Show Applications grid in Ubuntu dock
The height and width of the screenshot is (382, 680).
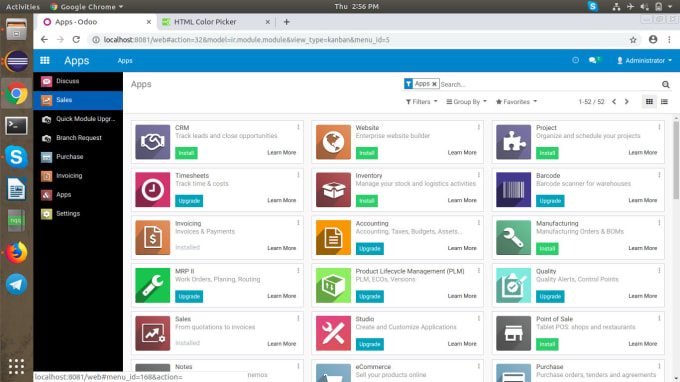(16, 366)
